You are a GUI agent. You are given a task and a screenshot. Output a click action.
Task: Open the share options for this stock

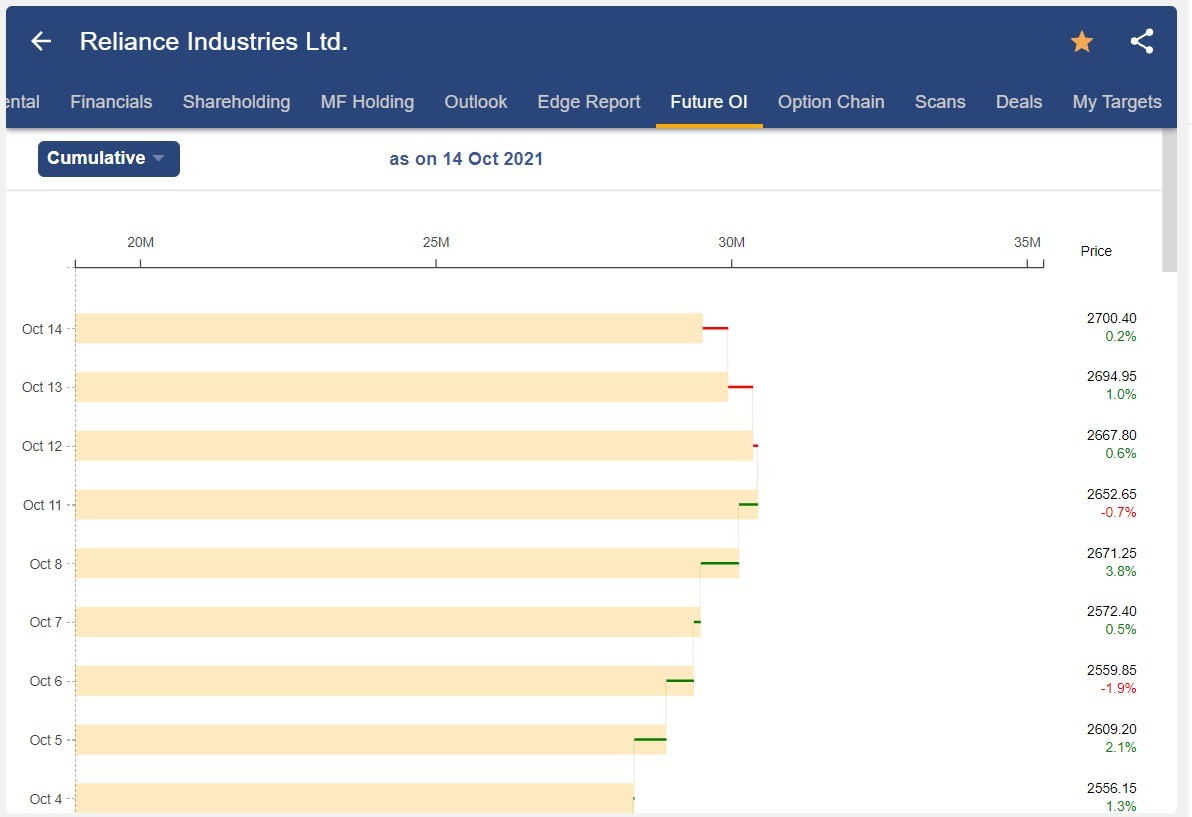[x=1141, y=41]
